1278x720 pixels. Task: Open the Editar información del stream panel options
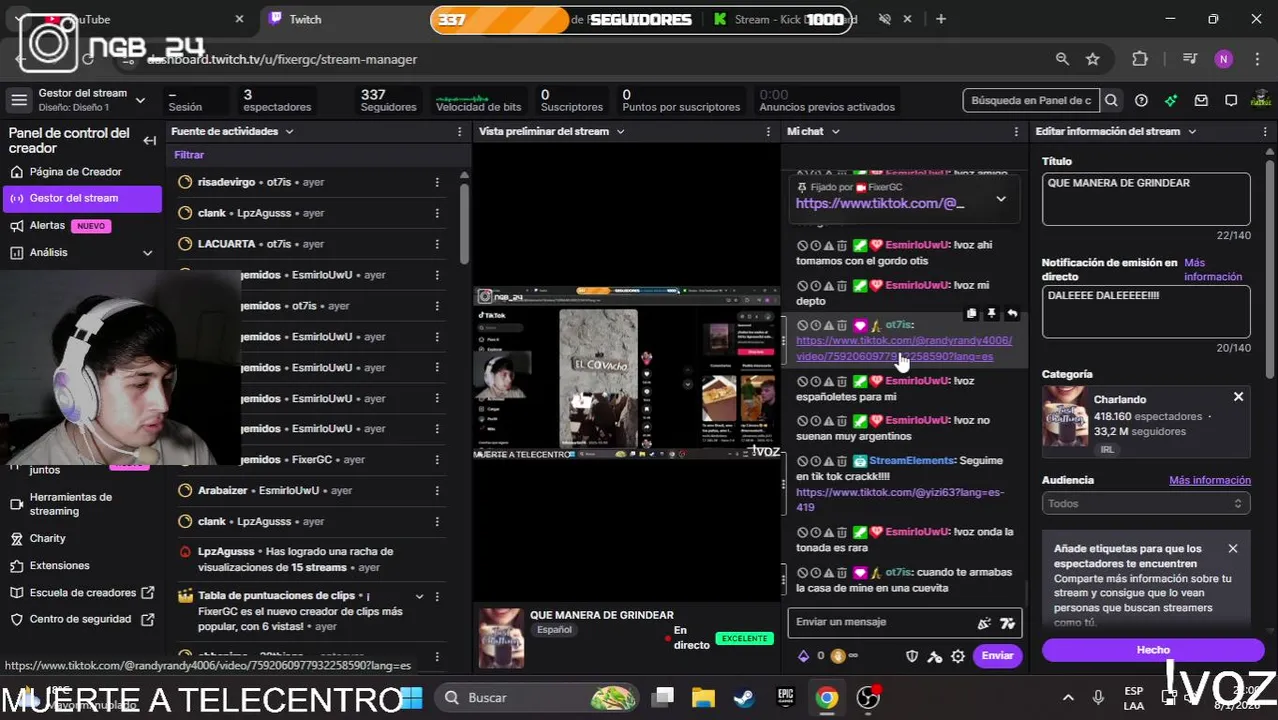(x=1264, y=131)
